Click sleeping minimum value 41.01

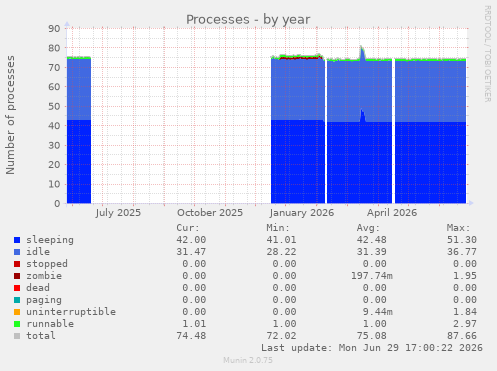point(281,240)
